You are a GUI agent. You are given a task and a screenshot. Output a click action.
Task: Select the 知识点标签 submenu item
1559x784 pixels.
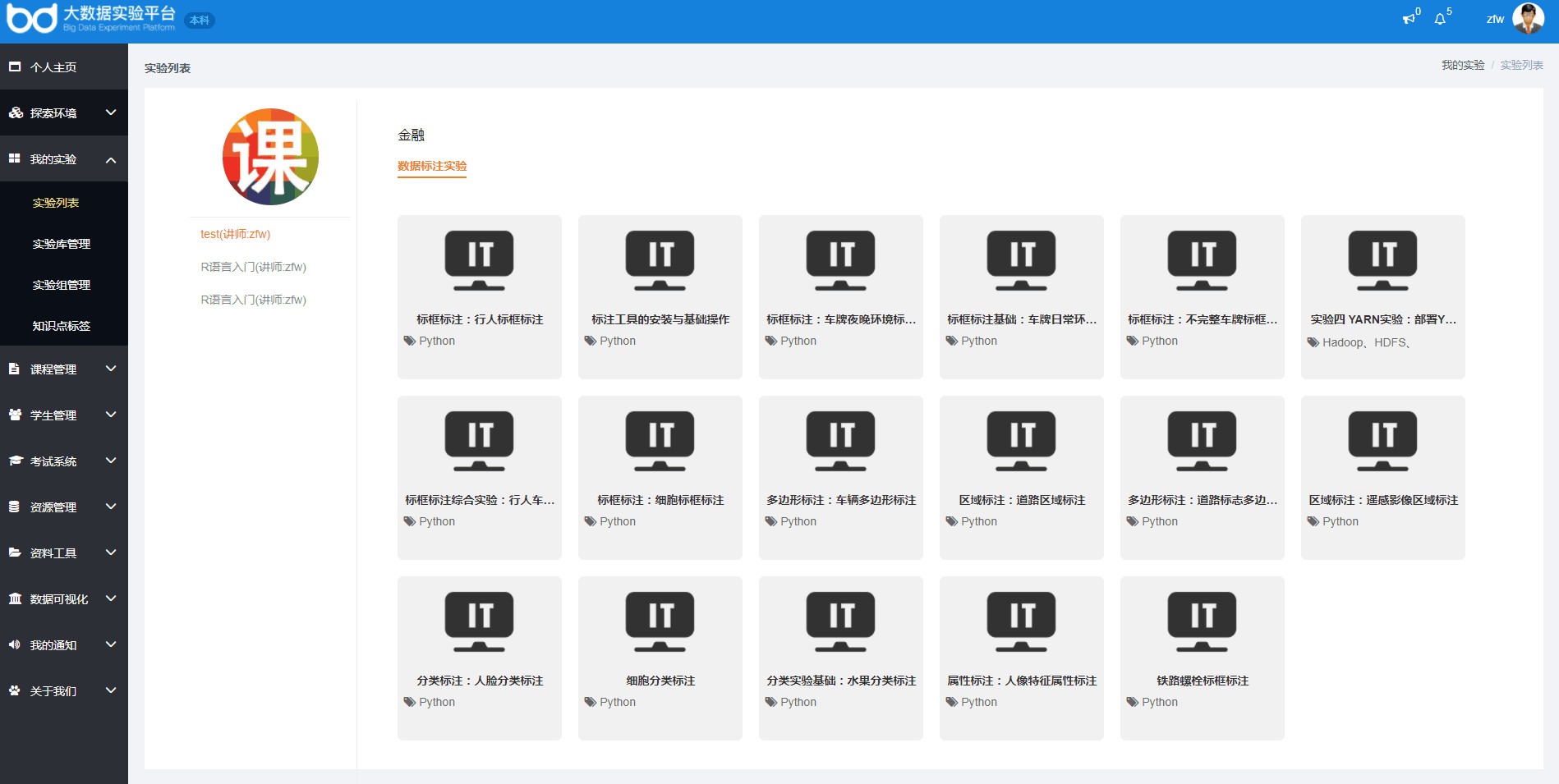[x=62, y=326]
